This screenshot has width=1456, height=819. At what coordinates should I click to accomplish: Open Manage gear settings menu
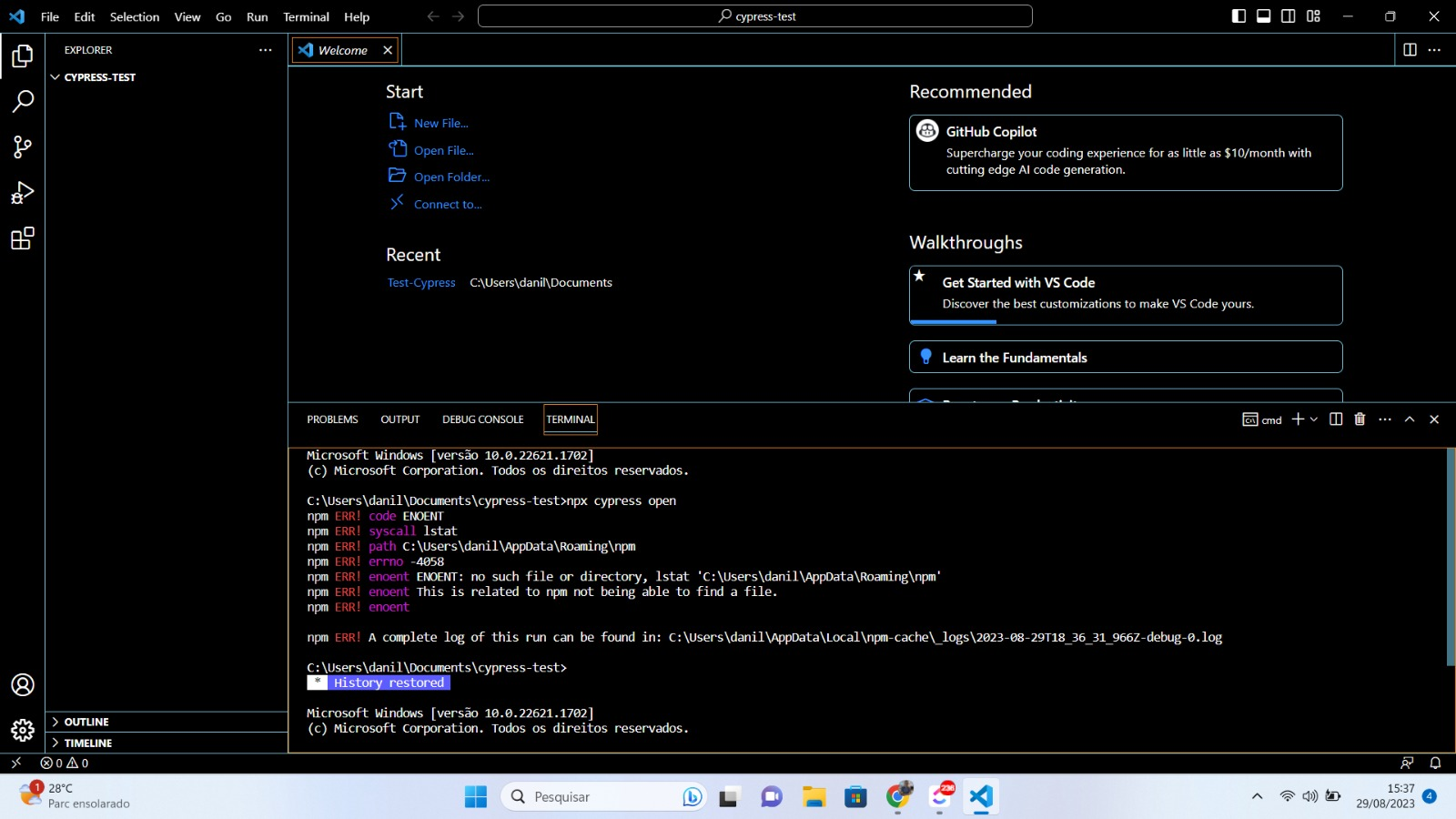coord(23,730)
